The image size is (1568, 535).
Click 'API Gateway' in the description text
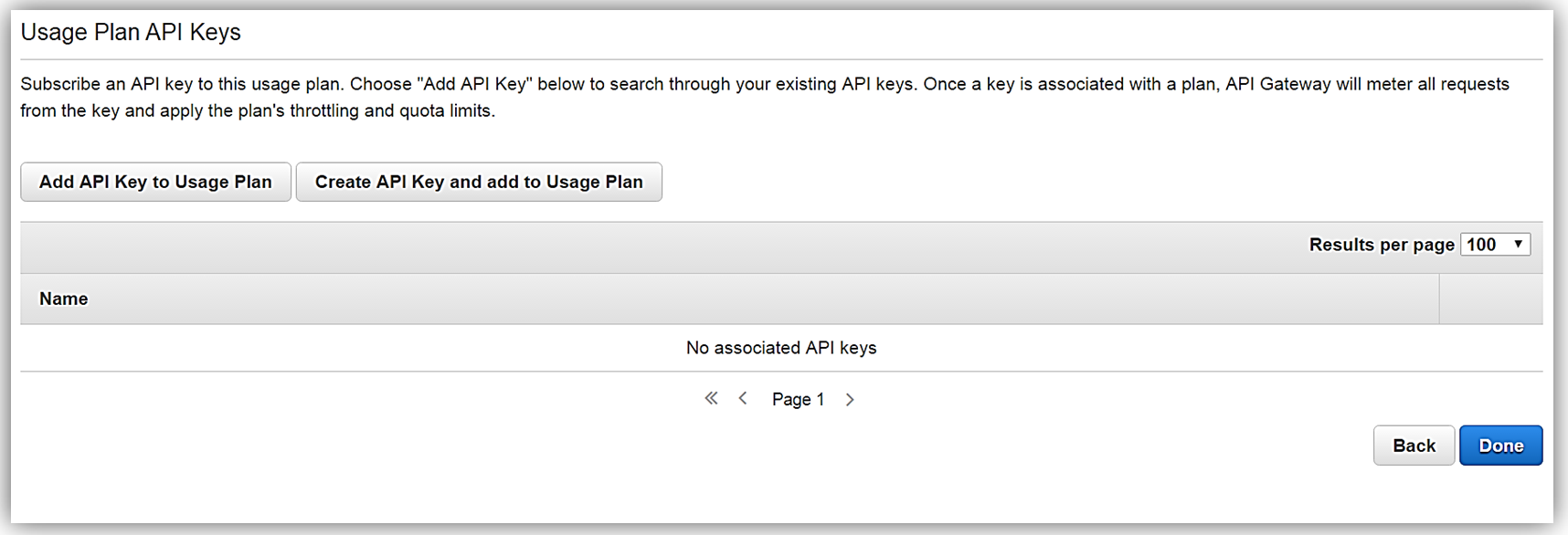pyautogui.click(x=1277, y=84)
